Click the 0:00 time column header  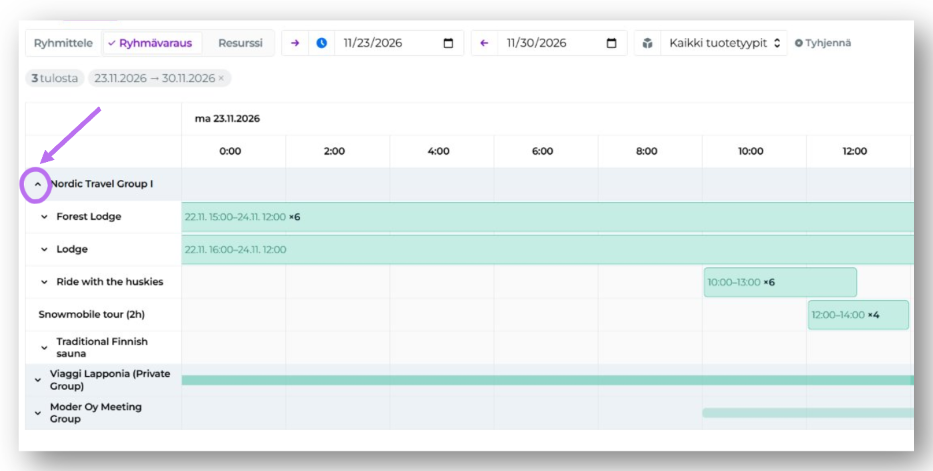pos(230,151)
